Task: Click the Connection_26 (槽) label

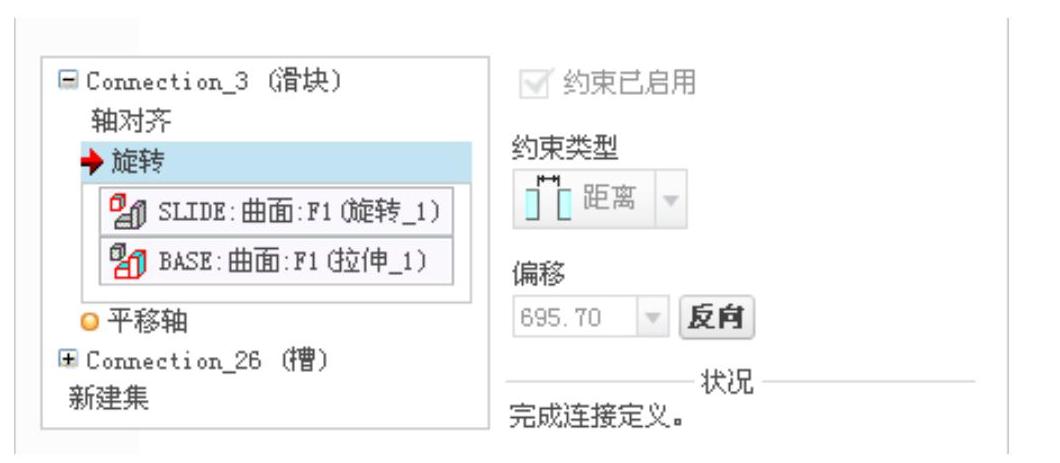Action: 208,360
